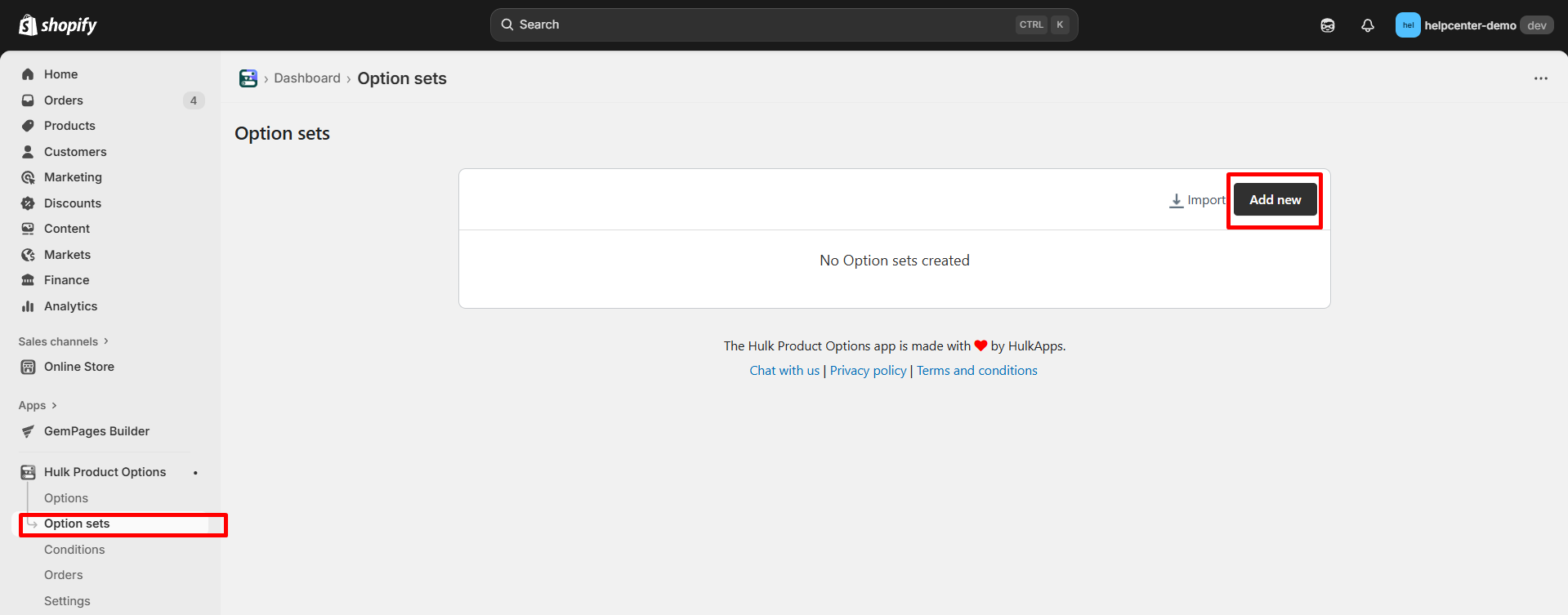Click into the Search field
The width and height of the screenshot is (1568, 615).
(760, 25)
